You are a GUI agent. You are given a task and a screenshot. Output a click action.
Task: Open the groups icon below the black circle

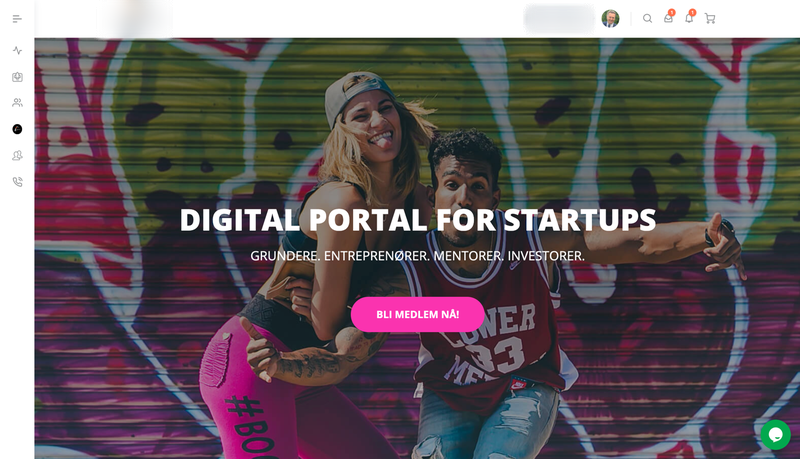pyautogui.click(x=17, y=156)
